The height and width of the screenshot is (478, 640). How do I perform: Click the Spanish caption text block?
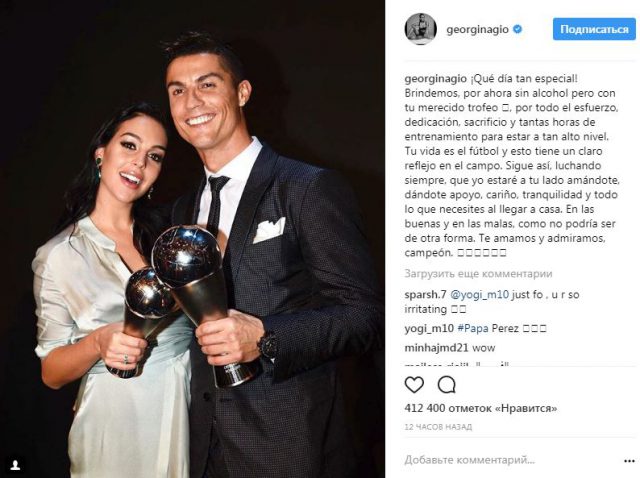coord(512,166)
